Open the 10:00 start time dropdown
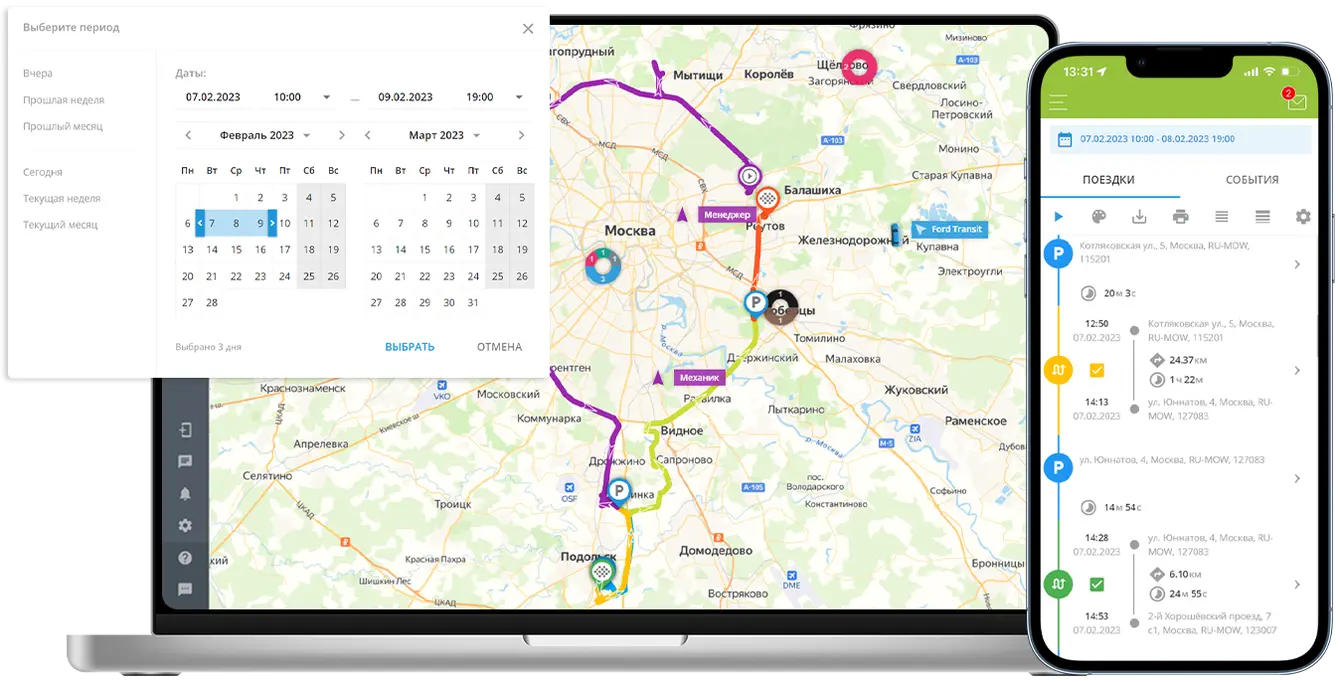This screenshot has width=1340, height=682. (x=302, y=97)
